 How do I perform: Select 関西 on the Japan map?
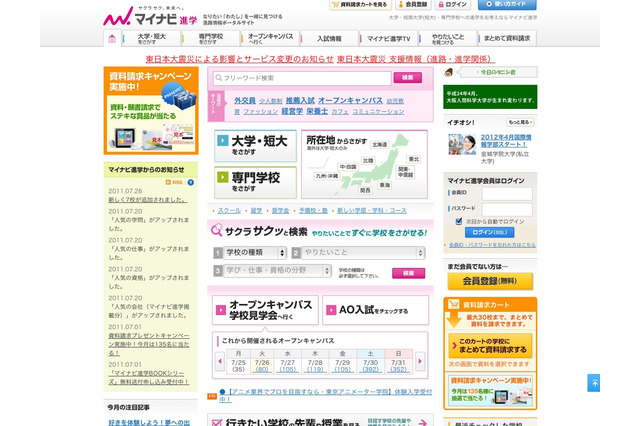pos(365,190)
